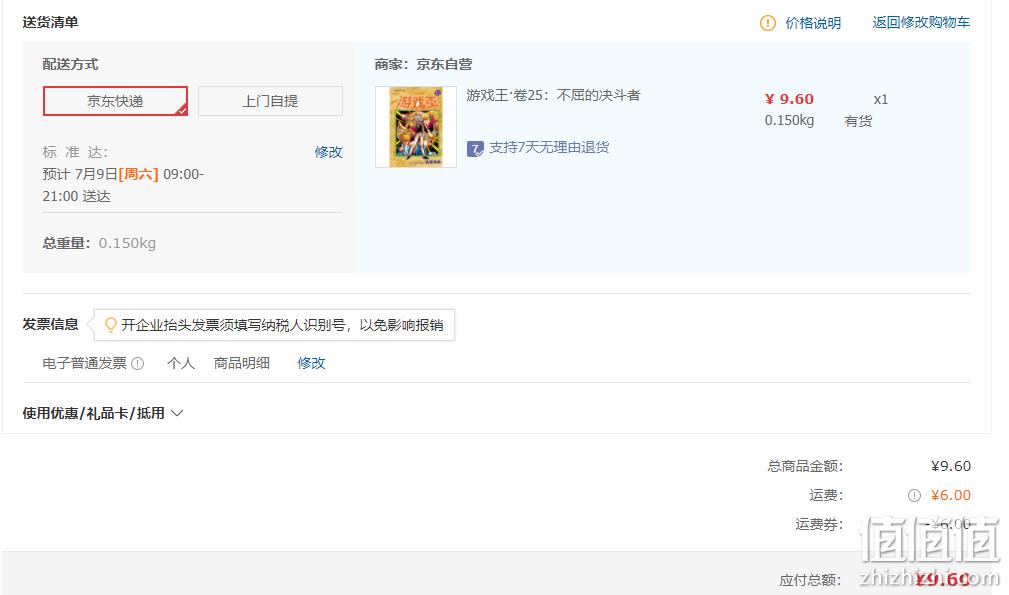Click the 有货 stock status text
The height and width of the screenshot is (595, 1009).
(858, 121)
